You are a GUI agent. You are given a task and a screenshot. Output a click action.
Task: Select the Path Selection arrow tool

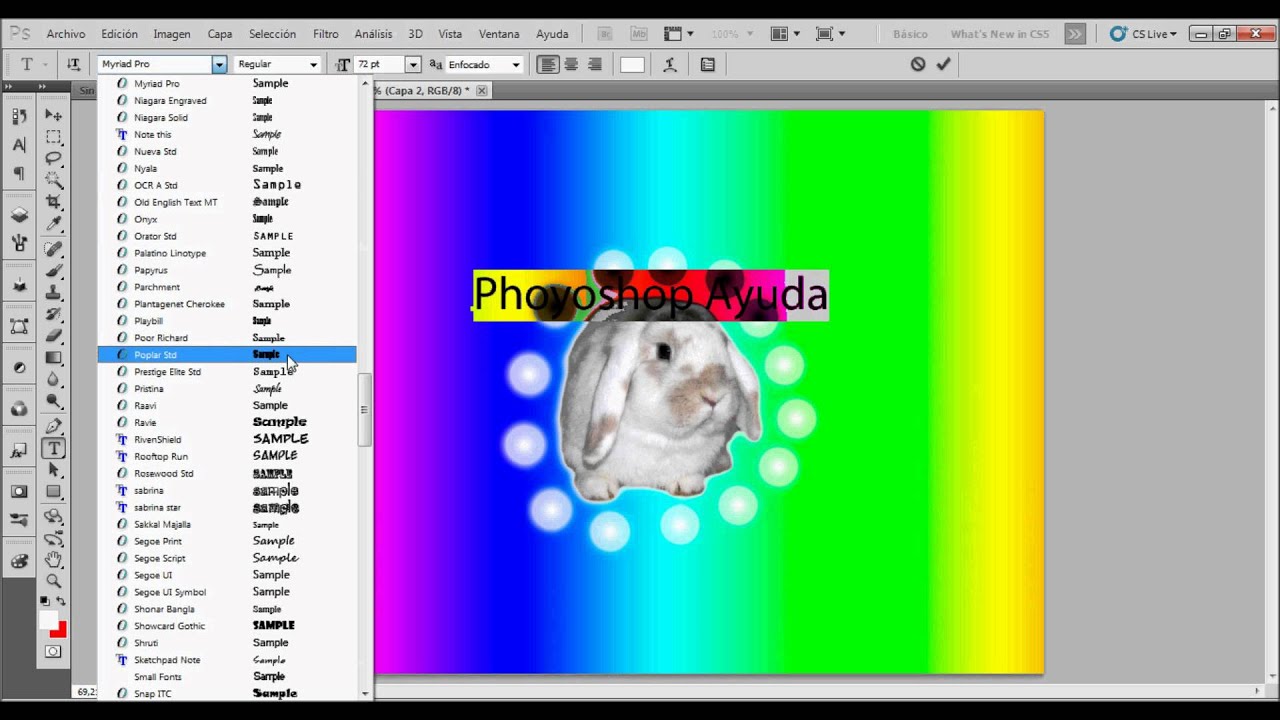pos(54,470)
